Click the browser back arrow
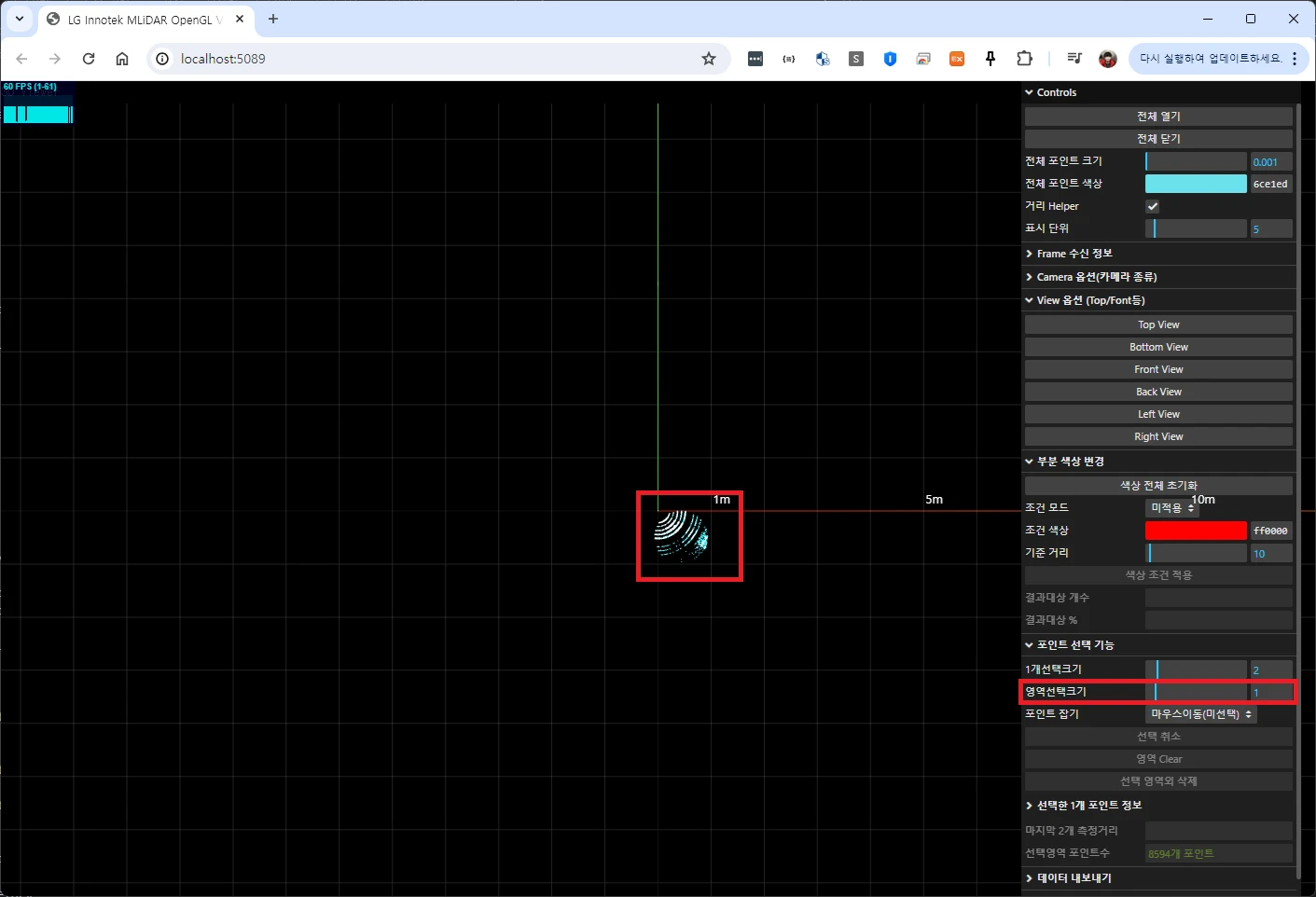This screenshot has width=1316, height=897. [21, 59]
